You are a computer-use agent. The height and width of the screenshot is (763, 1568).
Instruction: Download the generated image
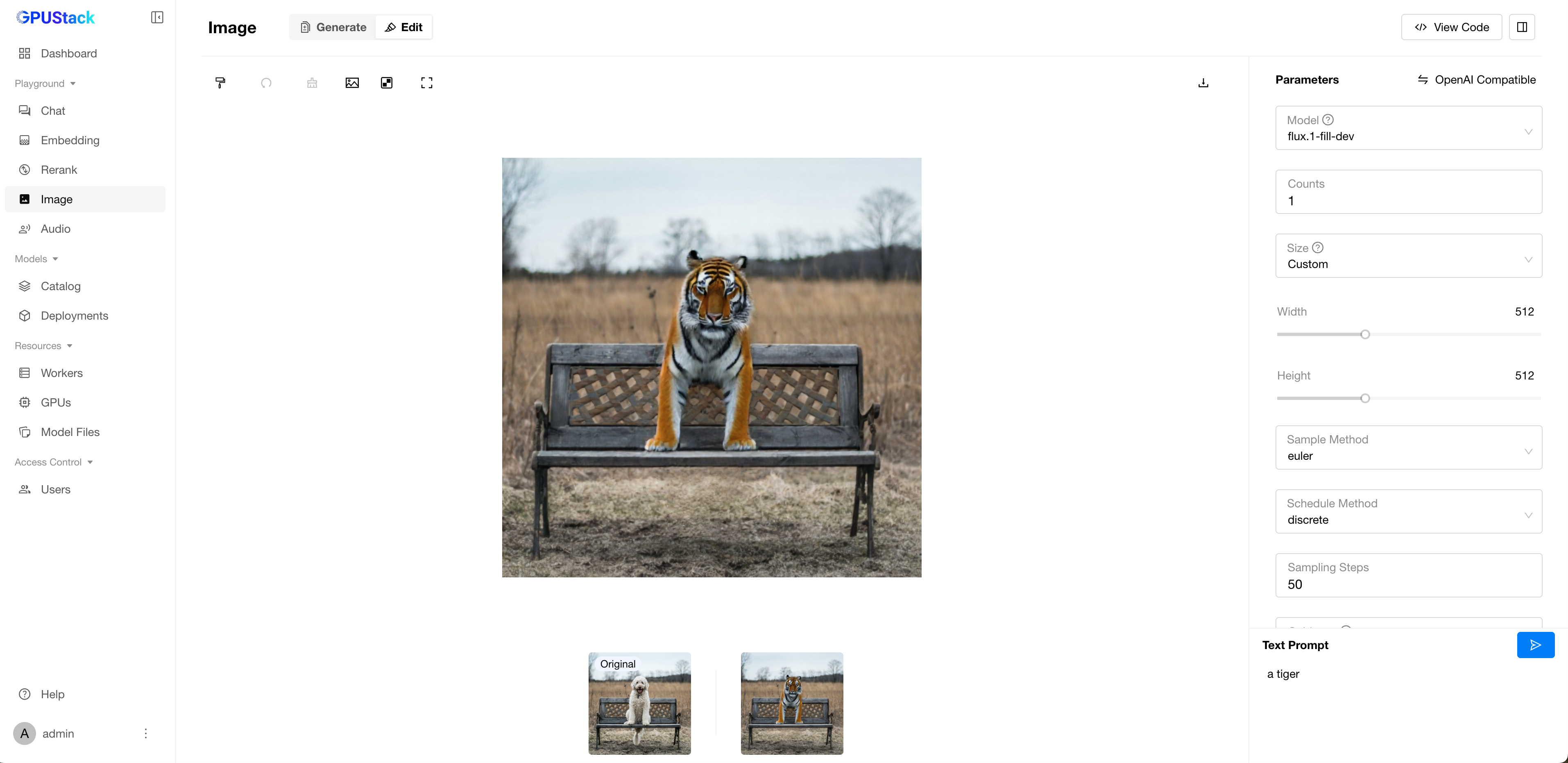pos(1203,83)
